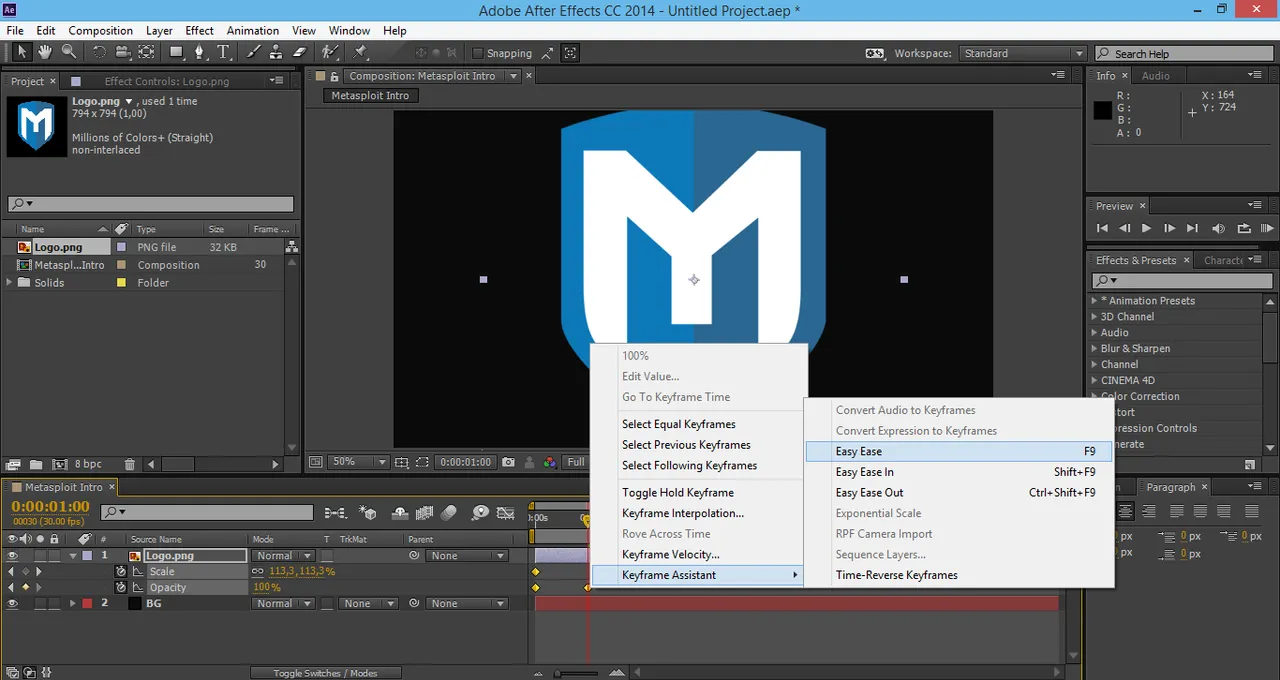Select the Puppet Pin tool
The height and width of the screenshot is (680, 1280).
coord(360,53)
